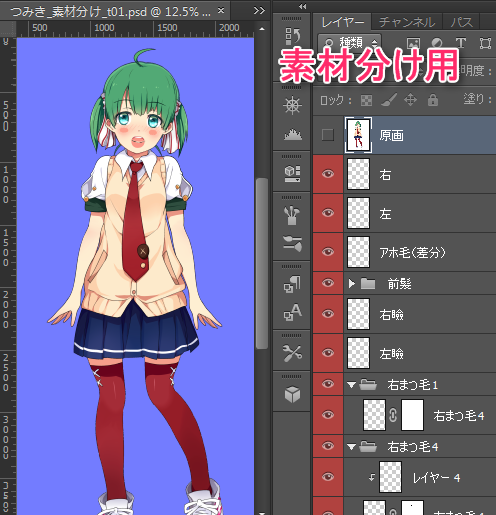Screen dimensions: 496x515
Task: Filter layers by adjustment layer icon
Action: click(437, 43)
